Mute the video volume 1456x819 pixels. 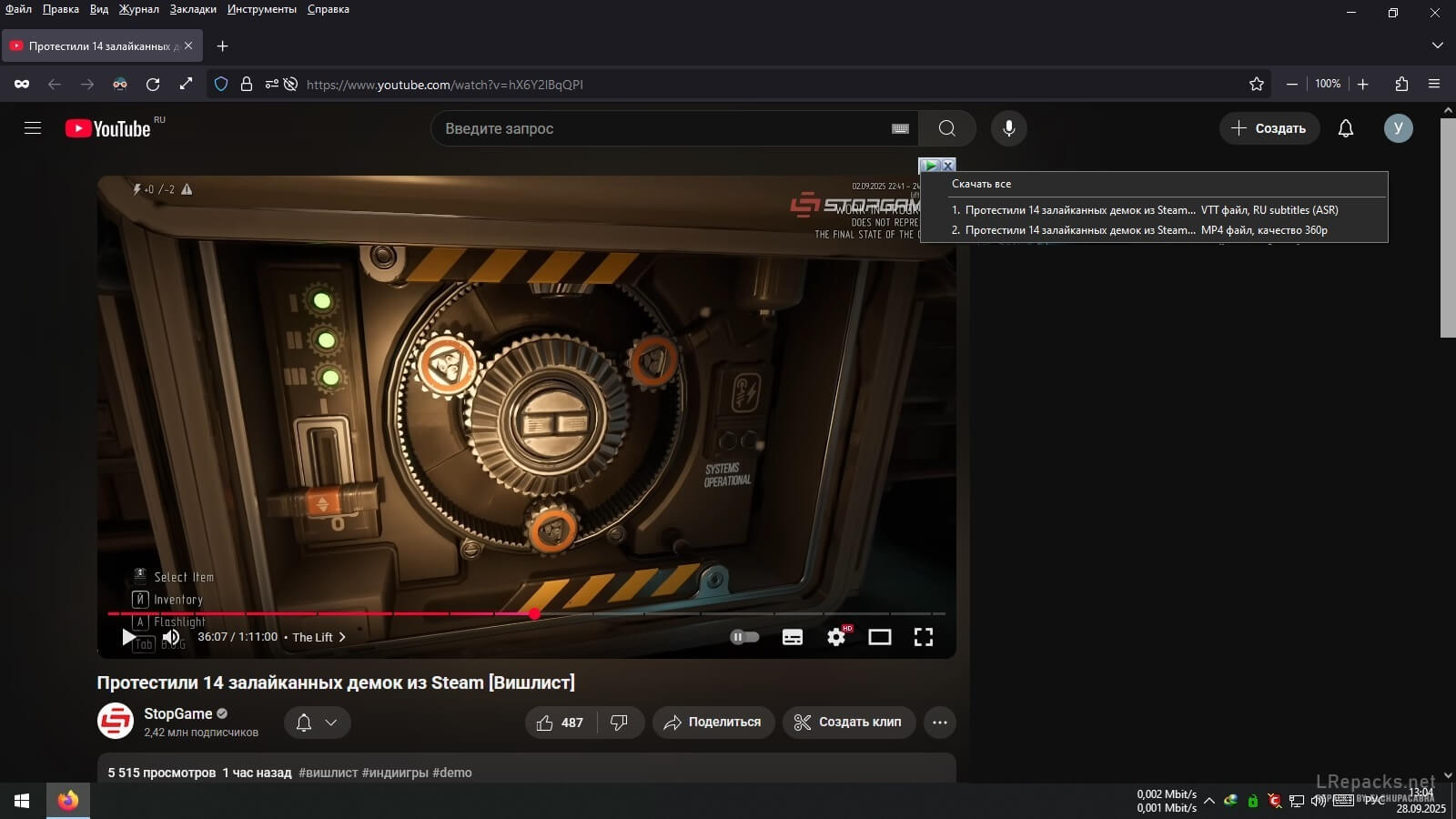(x=171, y=637)
